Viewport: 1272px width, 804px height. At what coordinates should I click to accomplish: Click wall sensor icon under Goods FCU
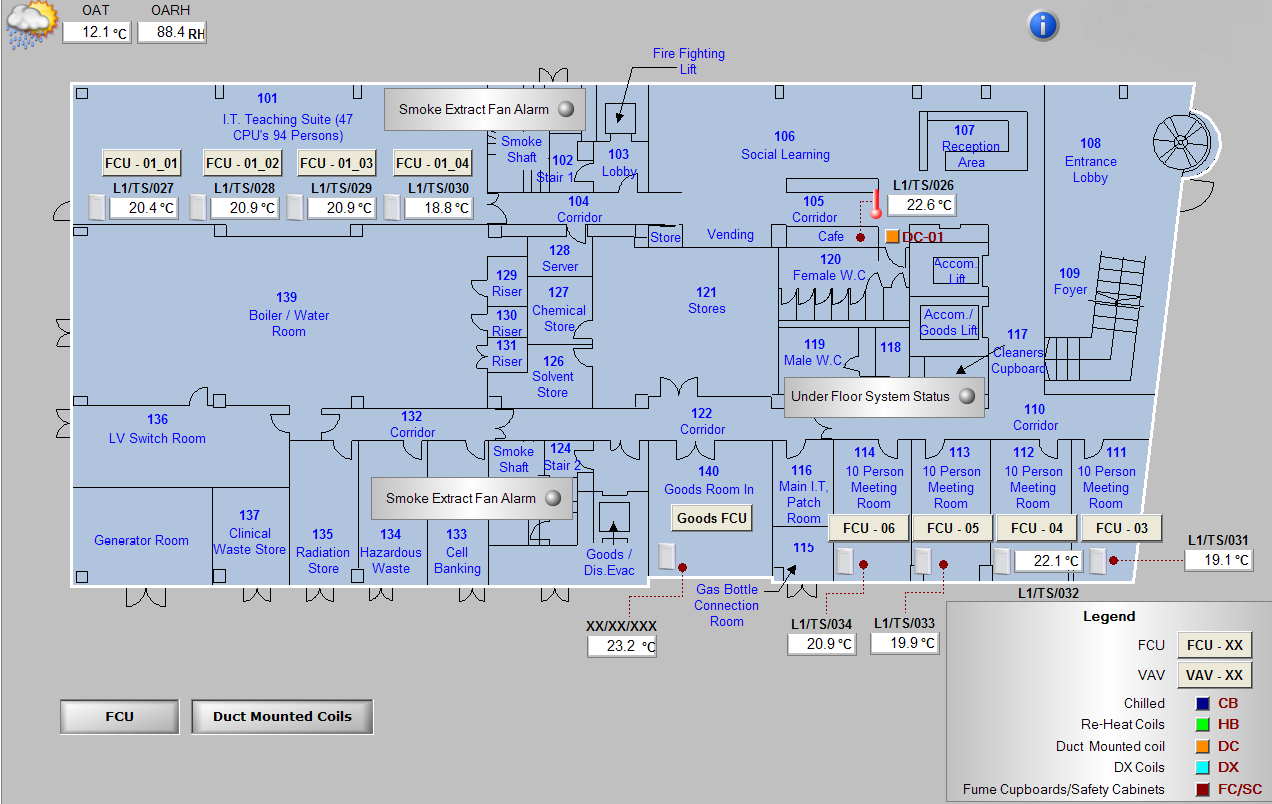[x=667, y=555]
